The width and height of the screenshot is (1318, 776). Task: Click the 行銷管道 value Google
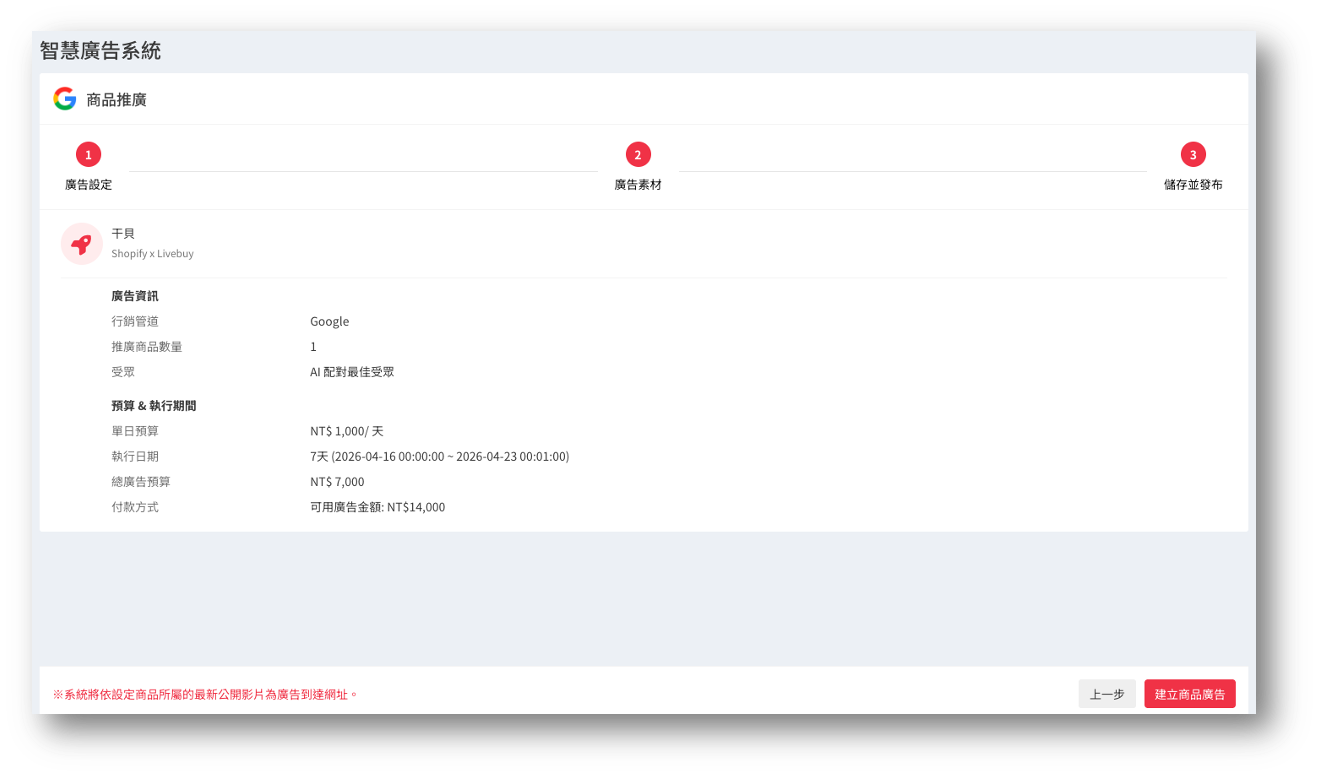coord(329,322)
